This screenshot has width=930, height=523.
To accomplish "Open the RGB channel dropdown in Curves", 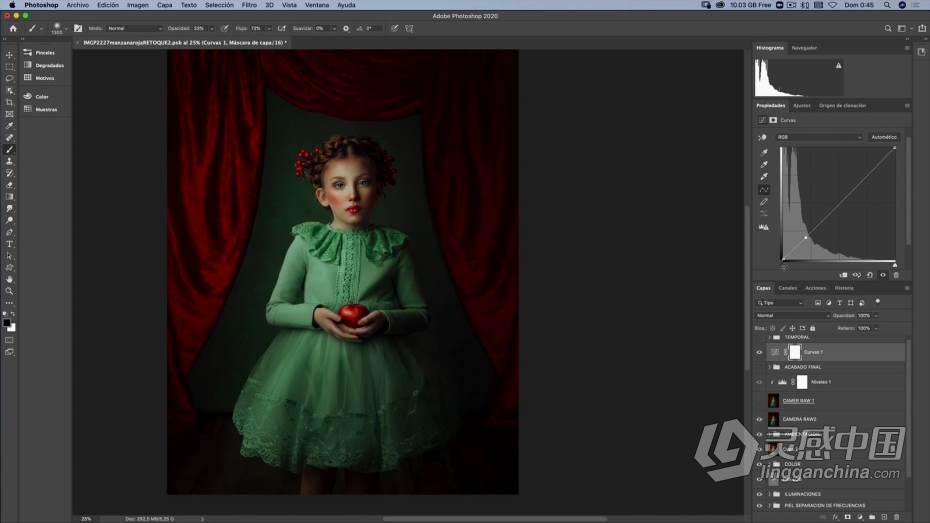I will pos(819,137).
